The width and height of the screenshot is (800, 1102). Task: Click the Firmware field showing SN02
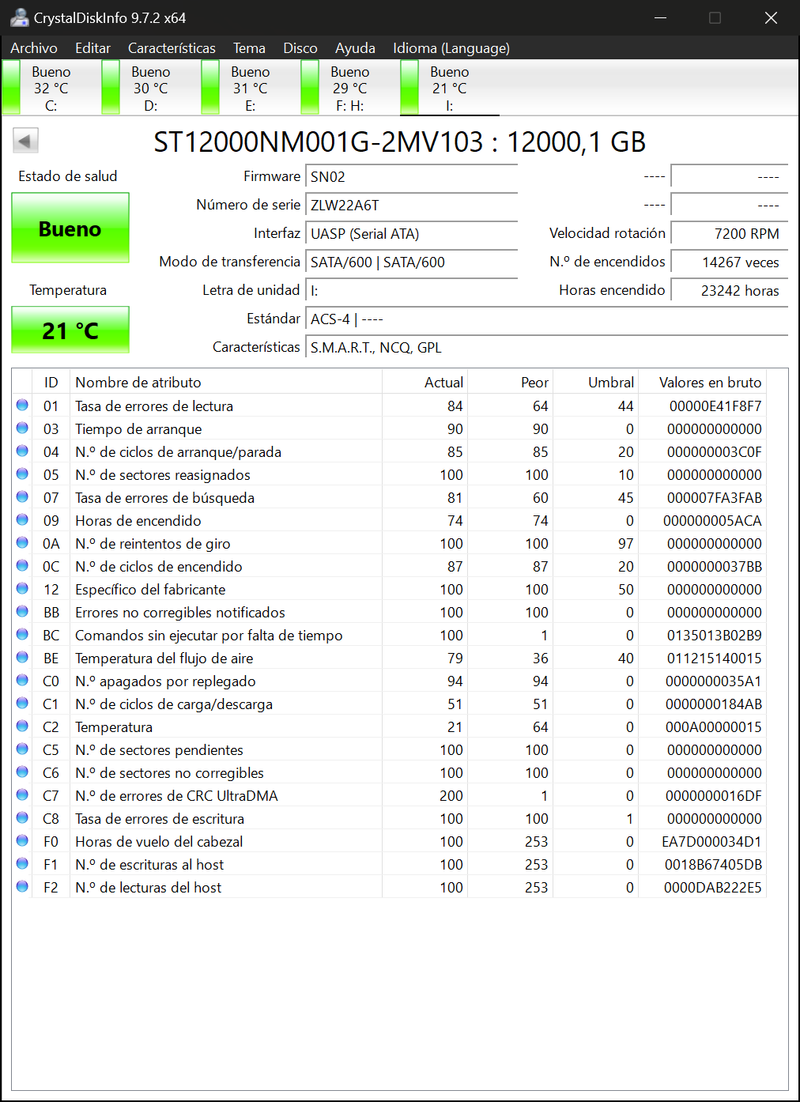coord(411,177)
